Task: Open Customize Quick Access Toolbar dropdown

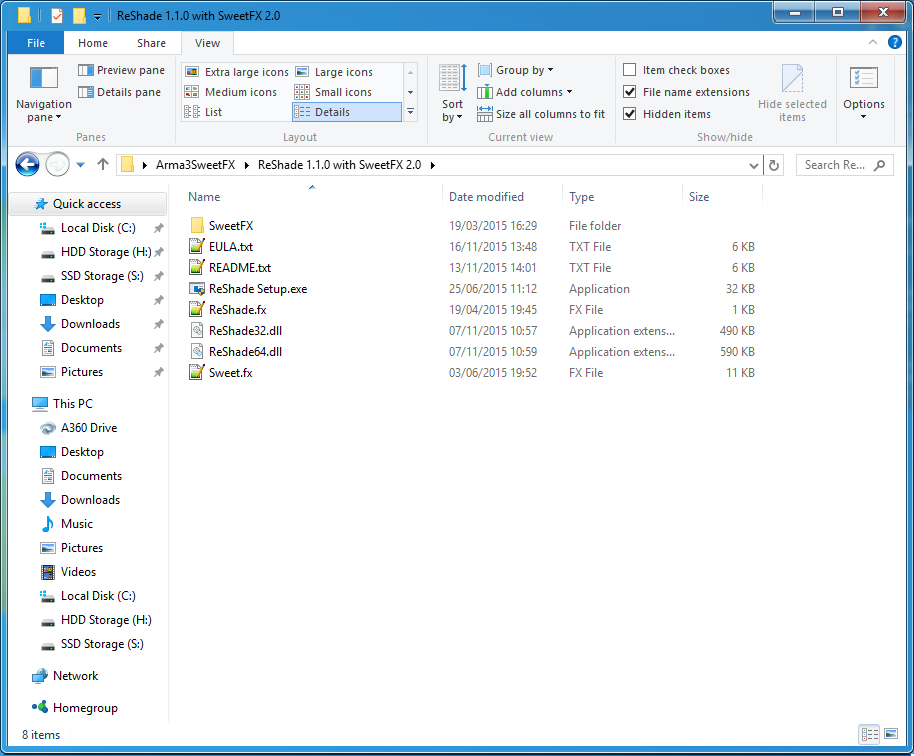Action: pyautogui.click(x=97, y=17)
